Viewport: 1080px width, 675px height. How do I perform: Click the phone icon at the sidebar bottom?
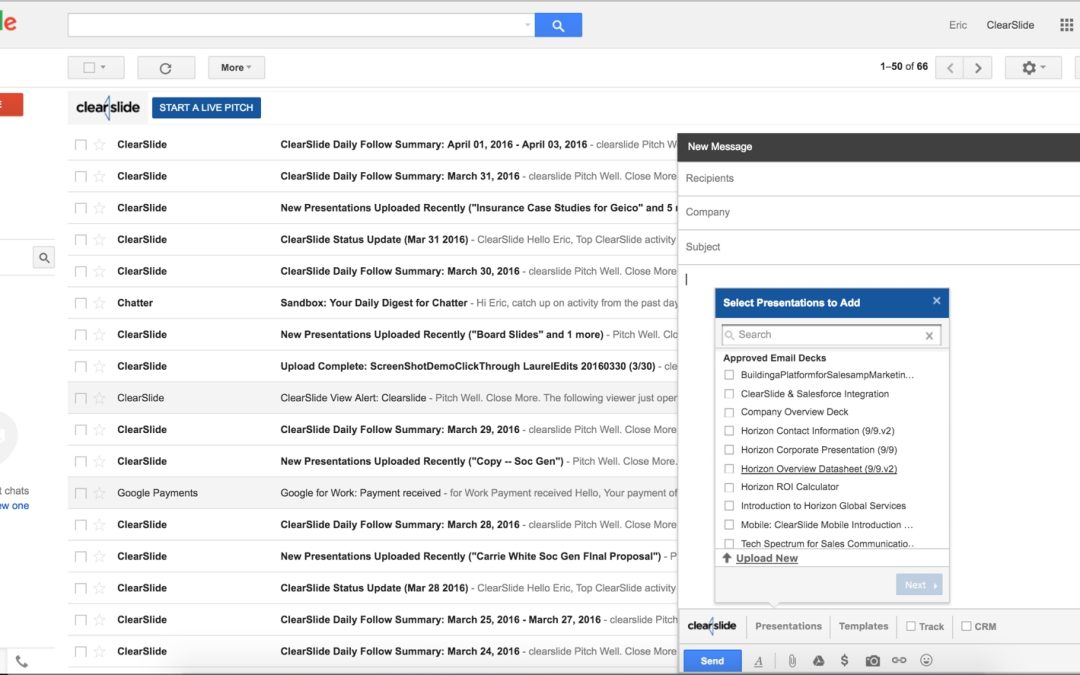coord(22,662)
